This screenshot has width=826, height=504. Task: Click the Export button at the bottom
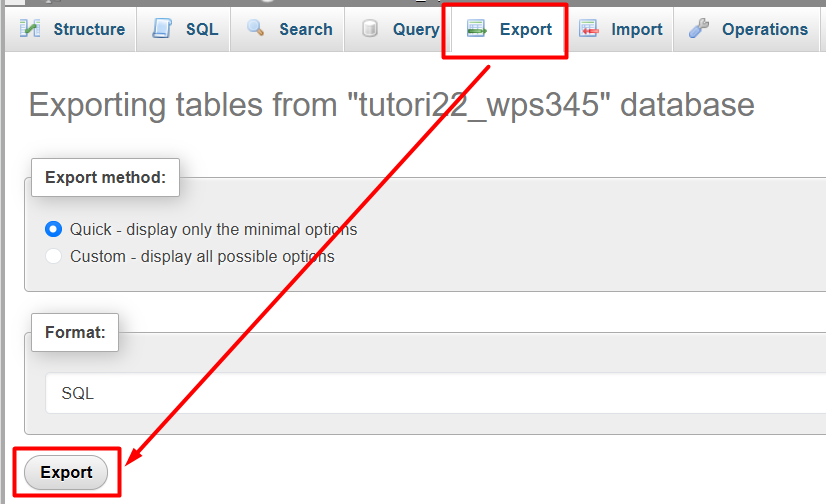point(66,472)
